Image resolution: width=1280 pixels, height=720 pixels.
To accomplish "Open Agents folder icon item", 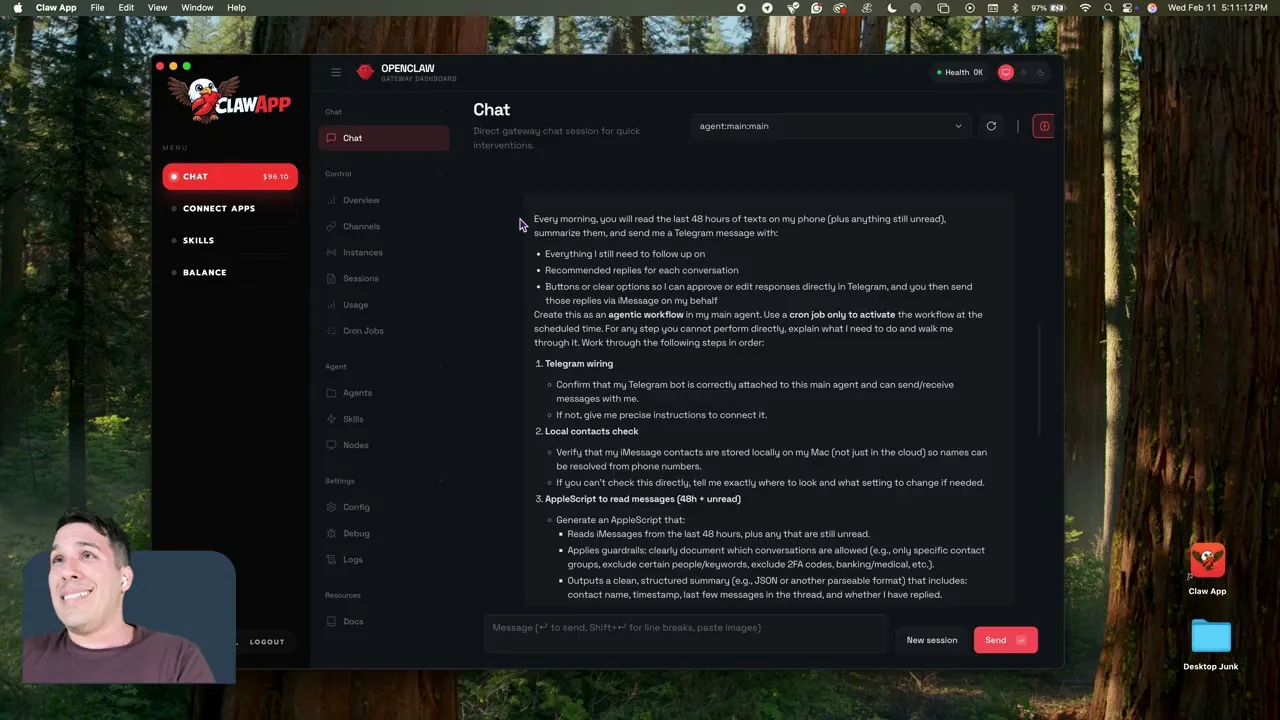I will (x=384, y=393).
